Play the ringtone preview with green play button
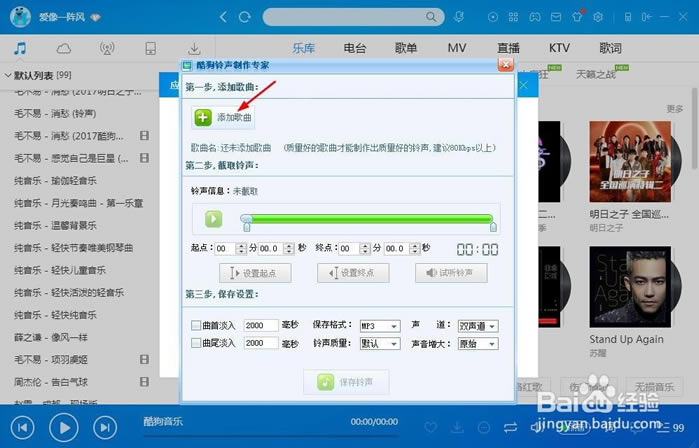This screenshot has height=448, width=699. (x=214, y=219)
